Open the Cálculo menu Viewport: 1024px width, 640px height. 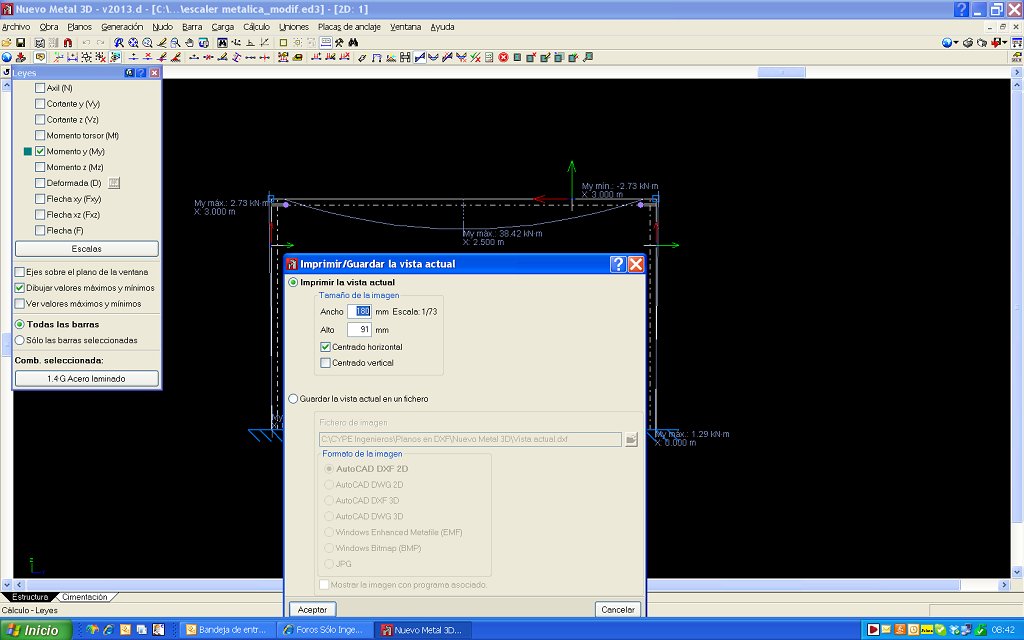(256, 27)
